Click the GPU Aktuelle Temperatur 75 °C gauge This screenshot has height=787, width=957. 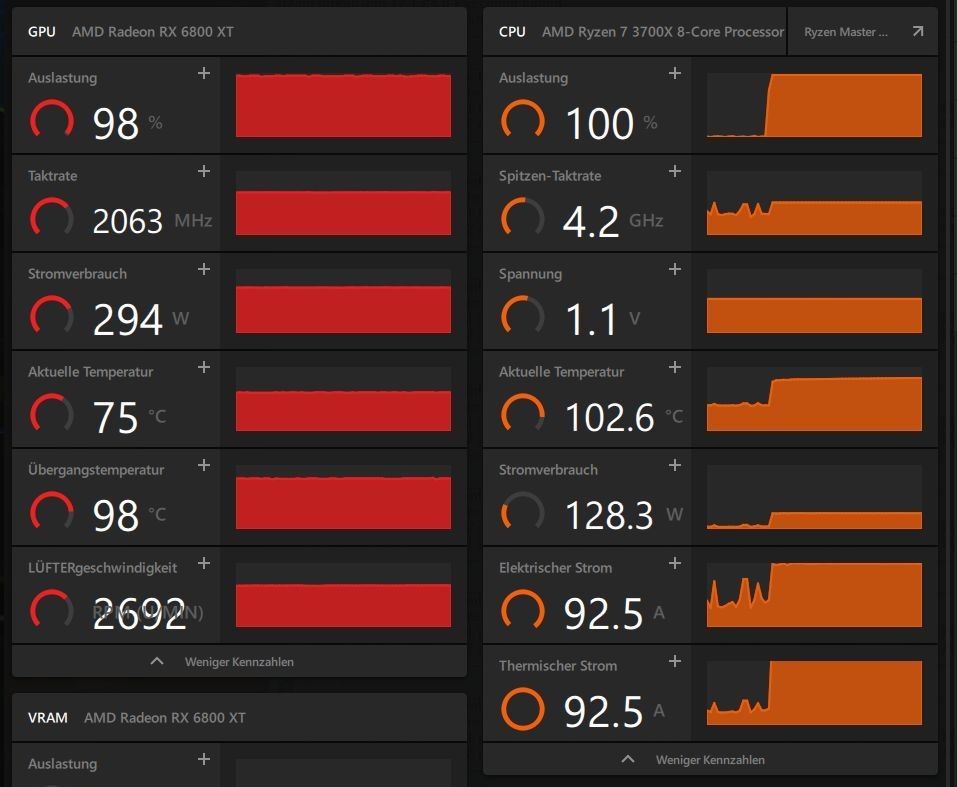(x=51, y=415)
